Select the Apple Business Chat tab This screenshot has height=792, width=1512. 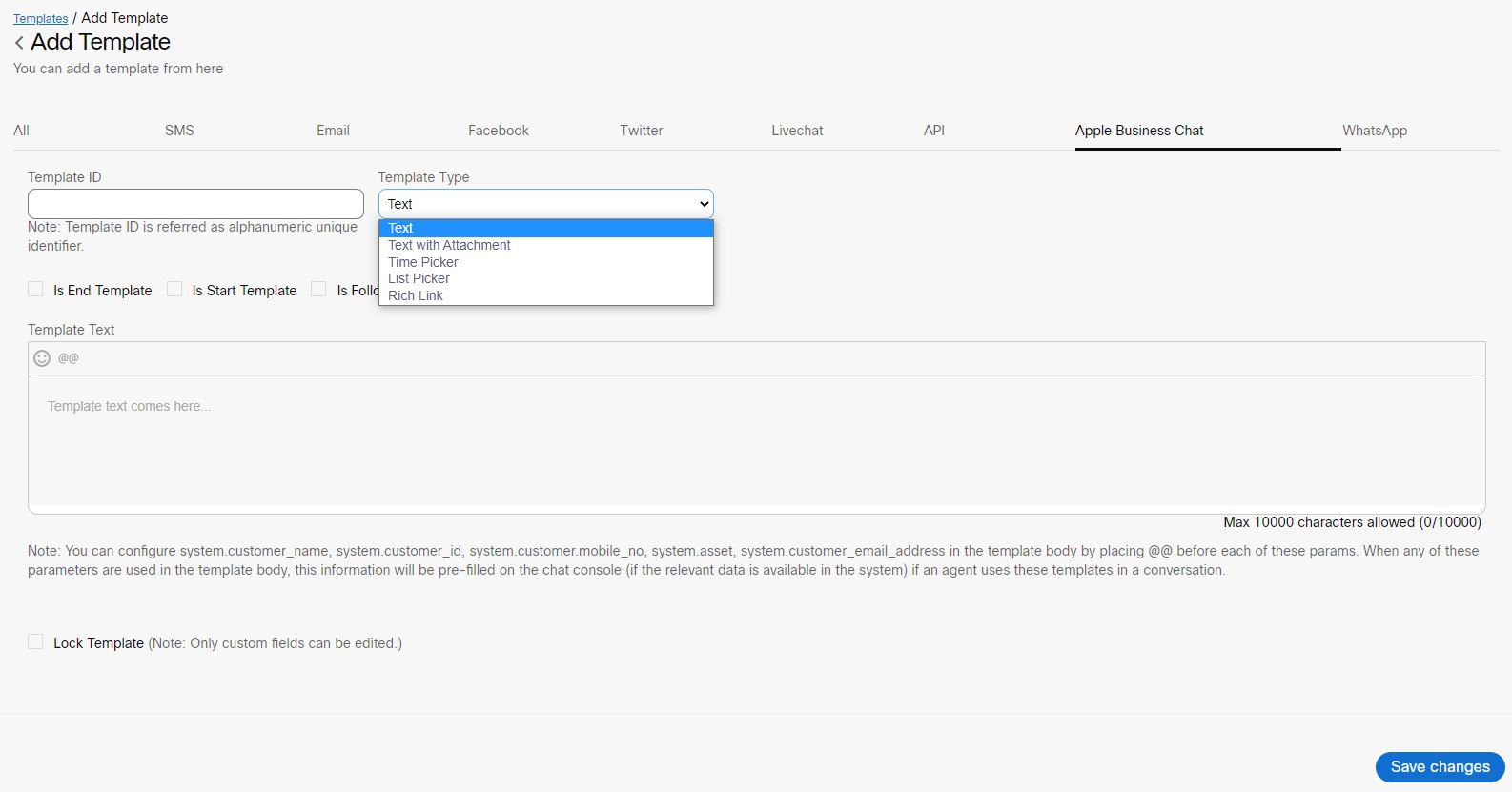point(1139,131)
